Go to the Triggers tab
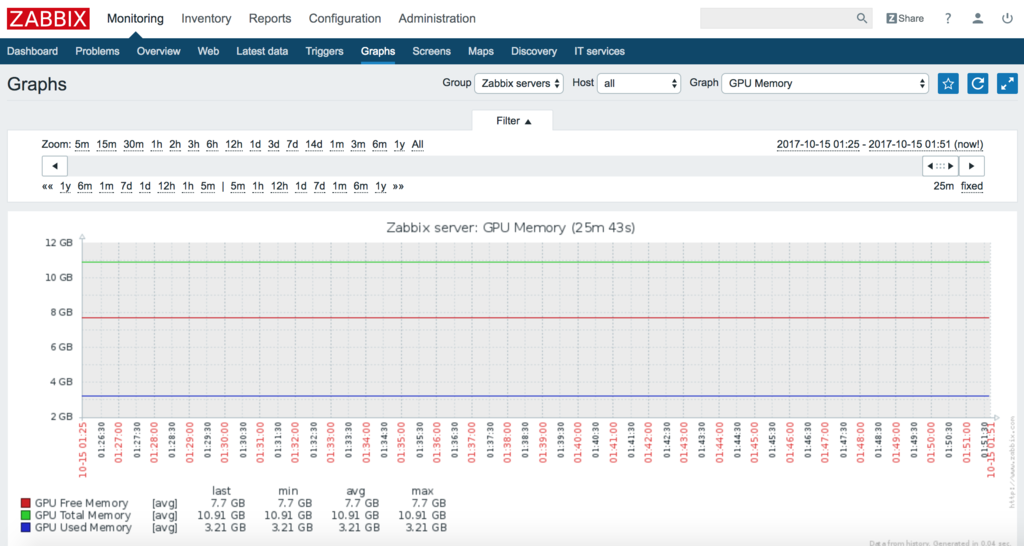Screen dimensions: 1024x546 tap(325, 51)
